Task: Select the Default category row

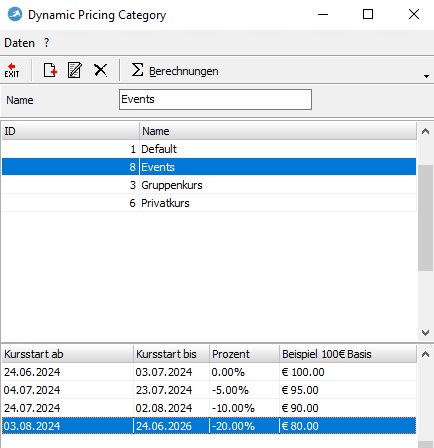Action: 209,149
